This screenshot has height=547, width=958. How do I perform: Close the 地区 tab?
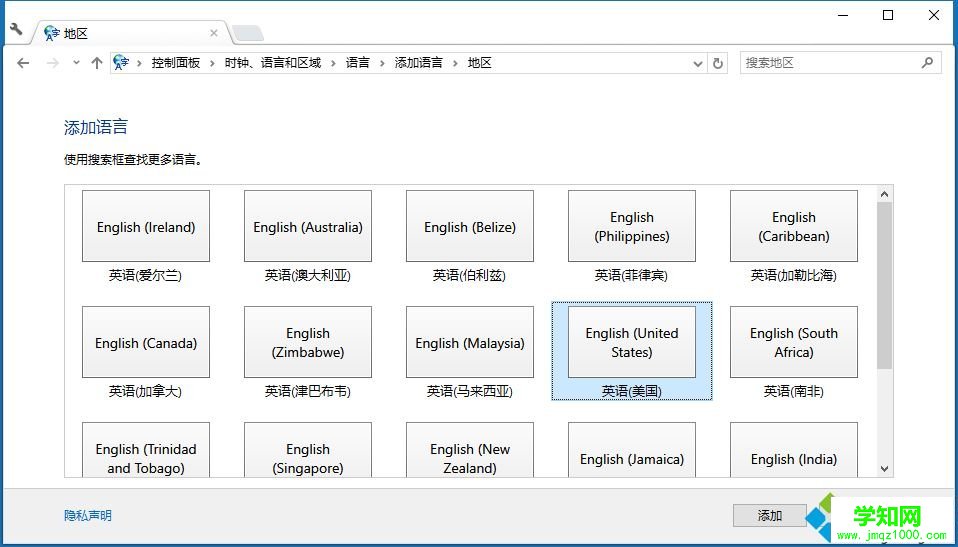pyautogui.click(x=214, y=33)
